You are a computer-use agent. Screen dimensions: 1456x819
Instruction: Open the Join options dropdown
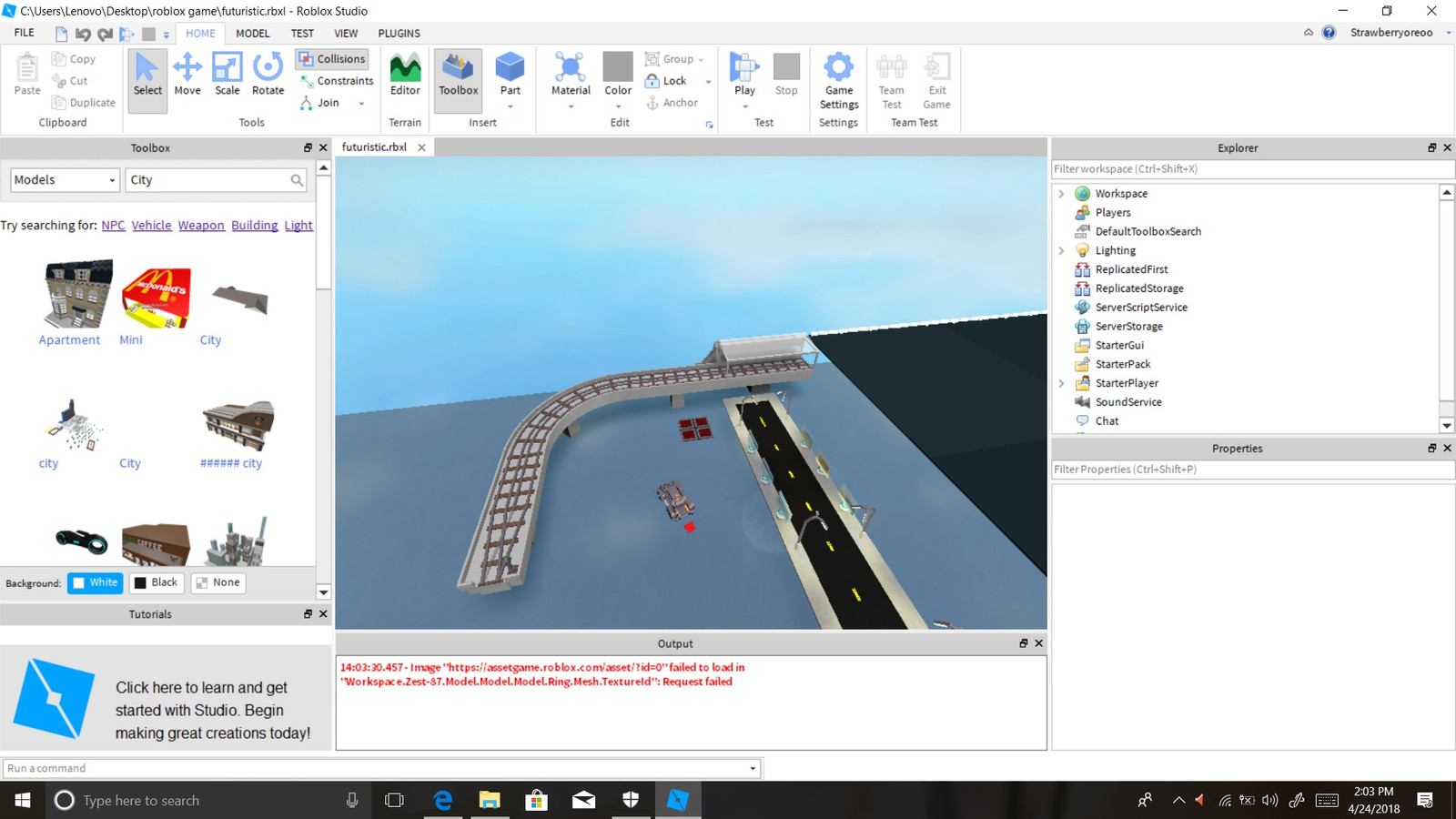(x=361, y=104)
